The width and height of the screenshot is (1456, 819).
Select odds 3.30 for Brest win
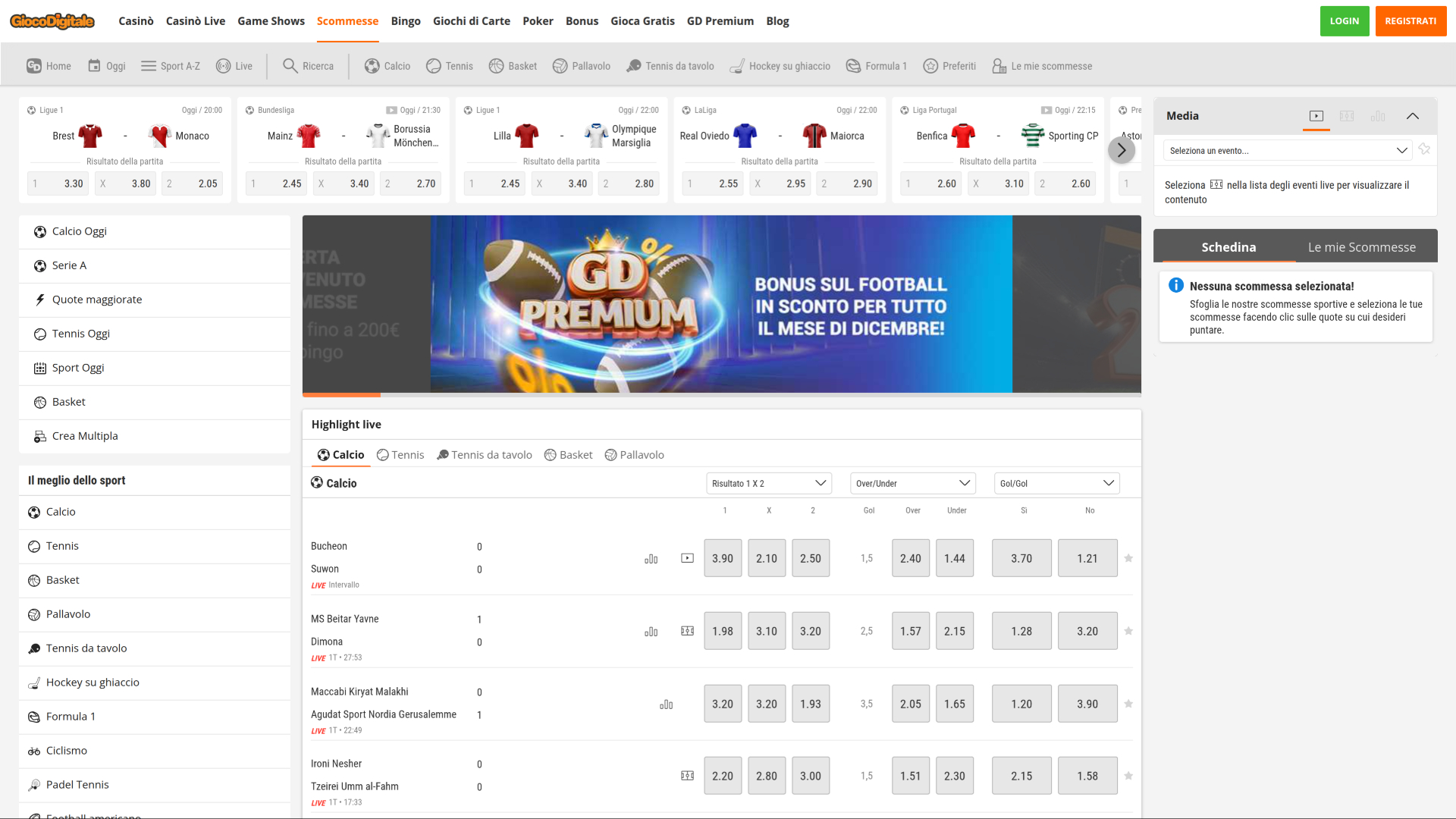click(x=58, y=183)
